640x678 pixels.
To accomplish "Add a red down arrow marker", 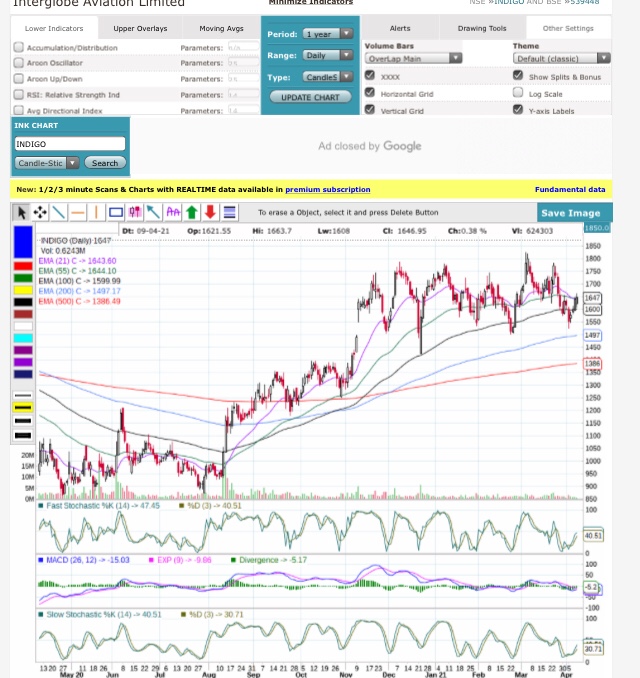I will pyautogui.click(x=210, y=212).
